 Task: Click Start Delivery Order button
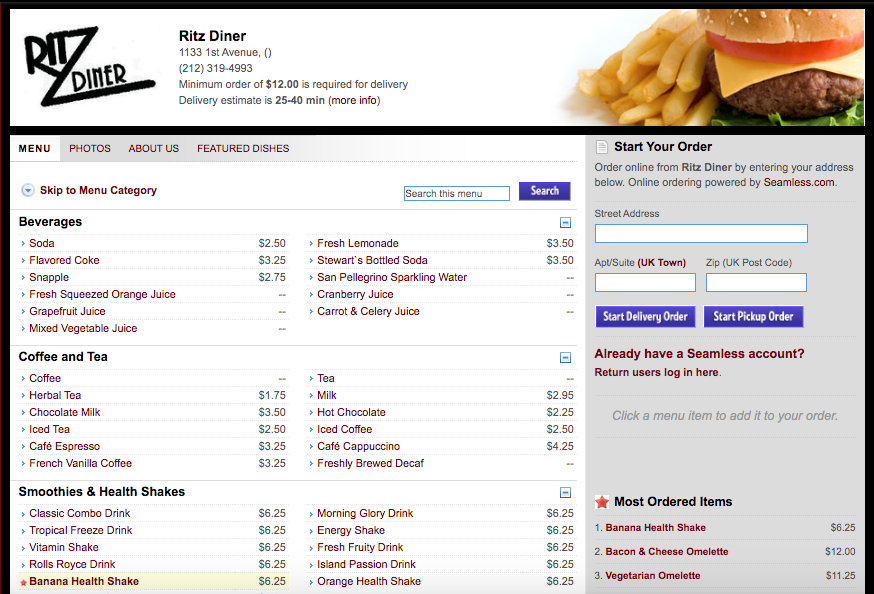point(645,317)
